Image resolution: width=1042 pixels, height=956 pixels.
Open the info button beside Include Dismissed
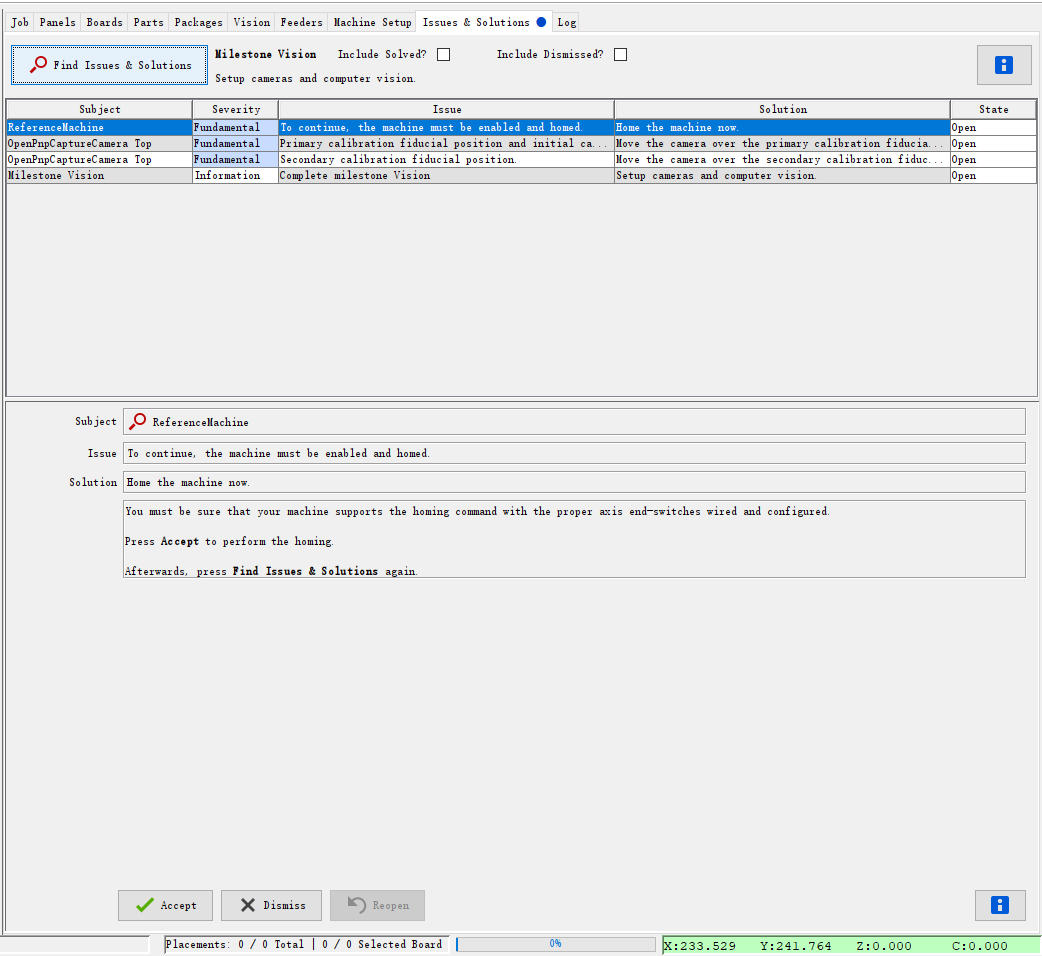coord(1003,65)
